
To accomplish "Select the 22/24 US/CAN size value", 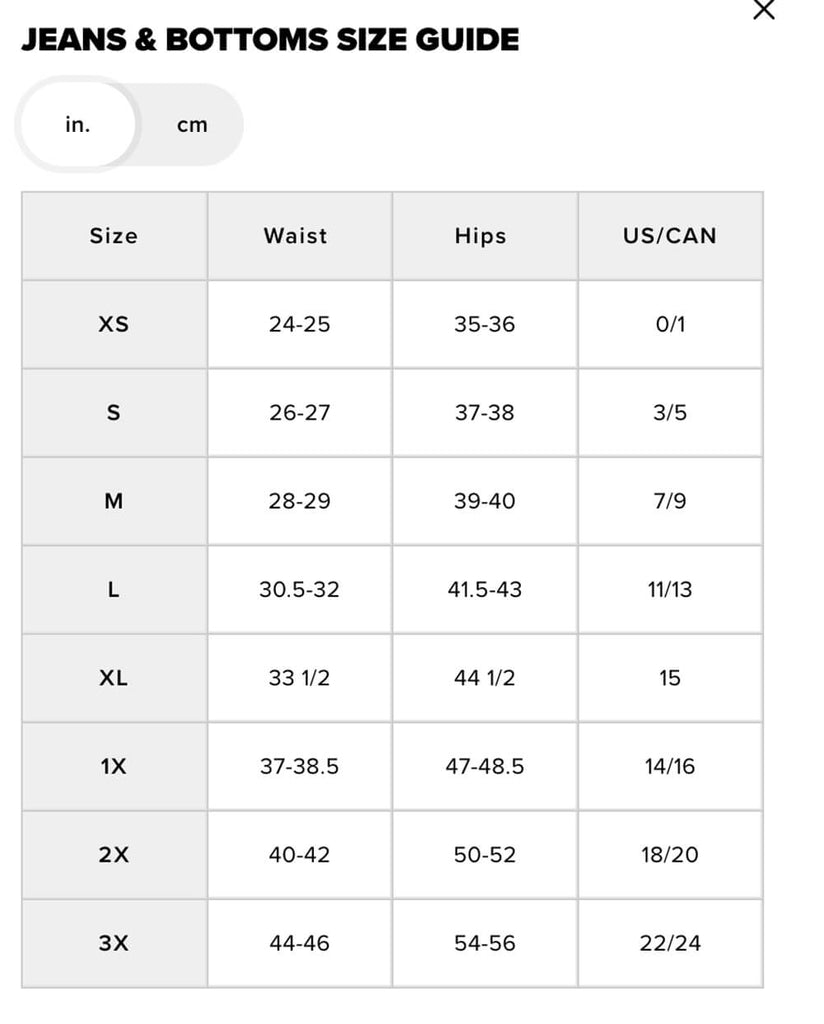I will click(x=669, y=943).
